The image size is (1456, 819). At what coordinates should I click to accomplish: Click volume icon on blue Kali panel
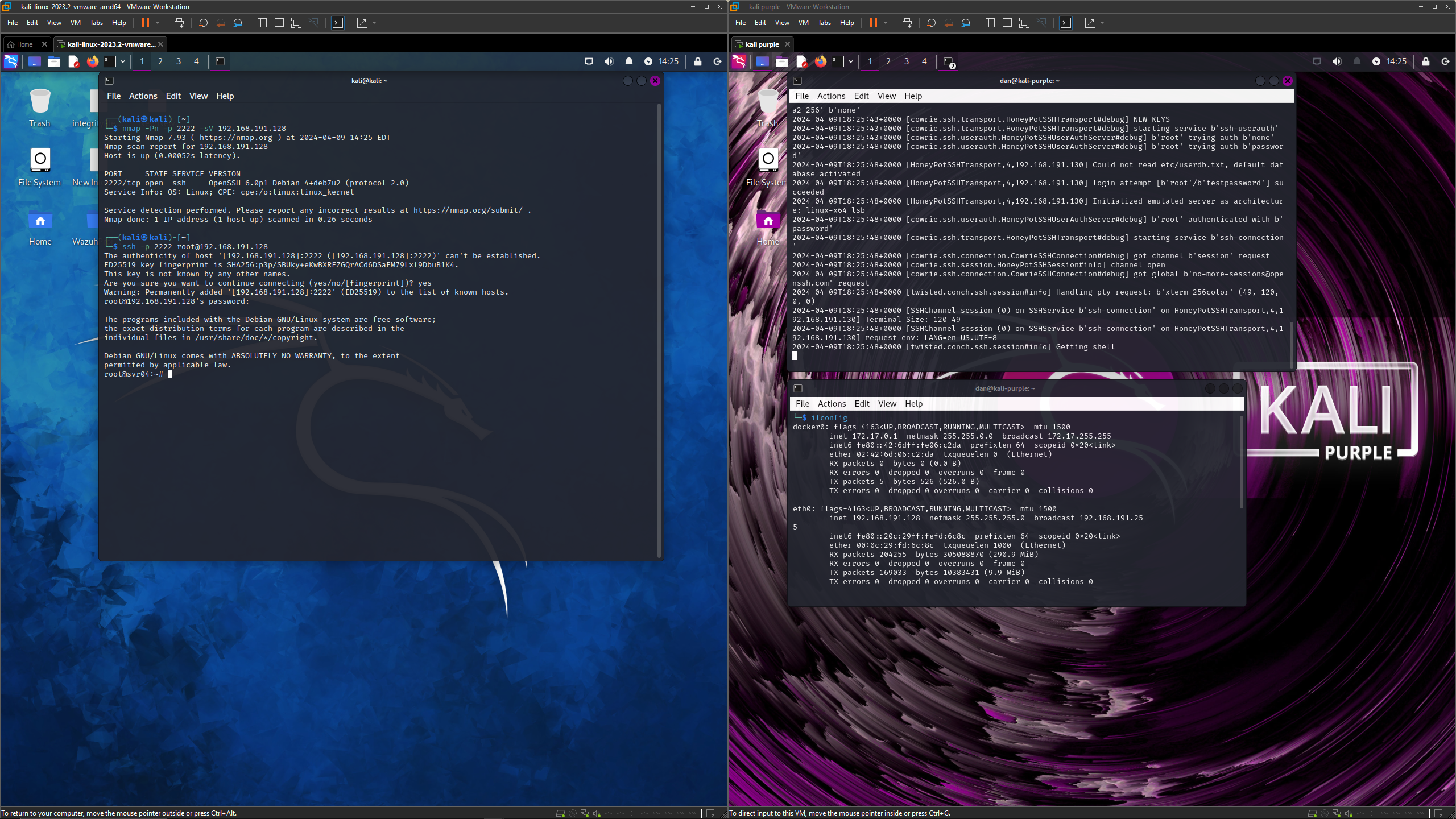coord(609,61)
